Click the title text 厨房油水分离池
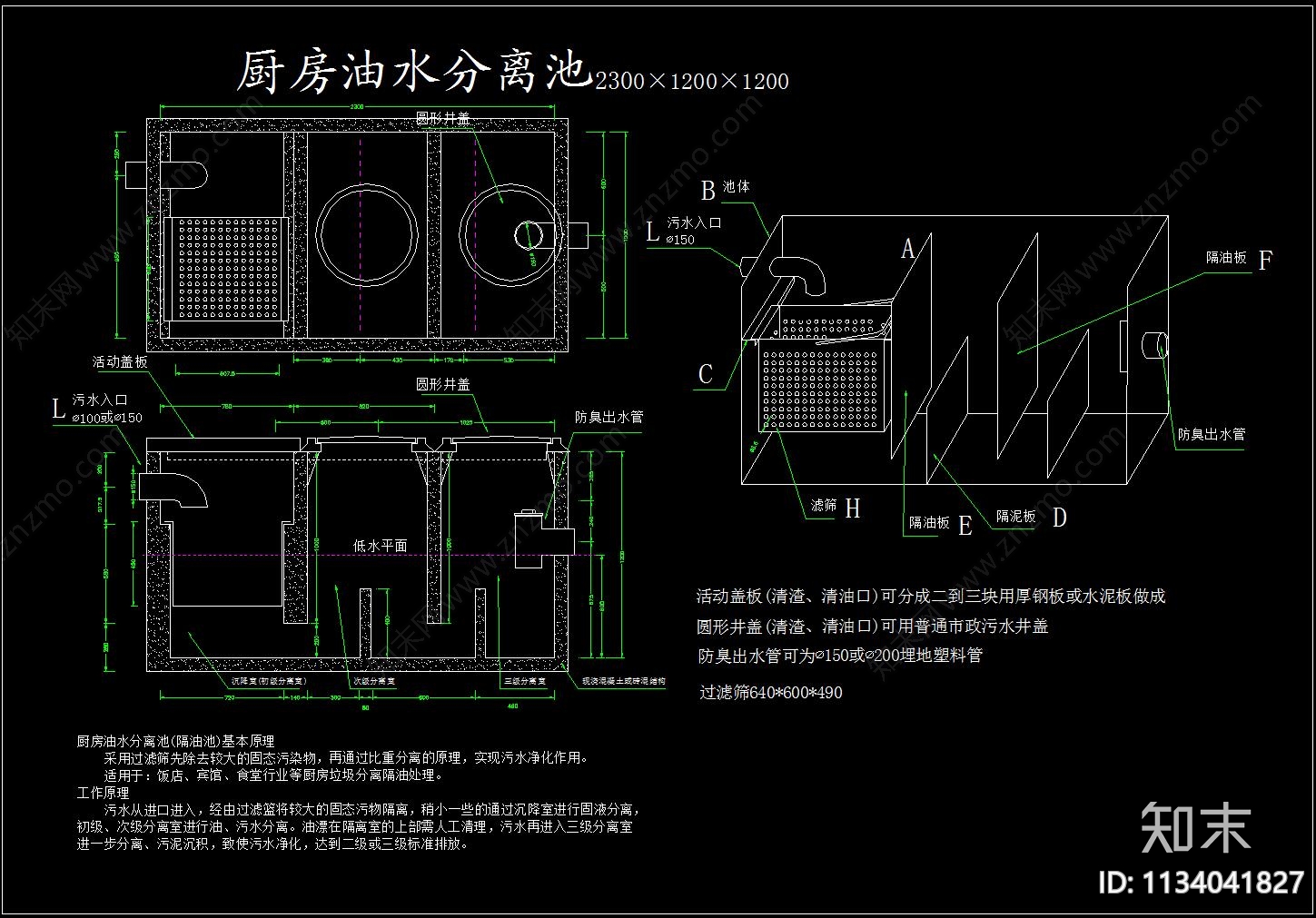 [414, 71]
